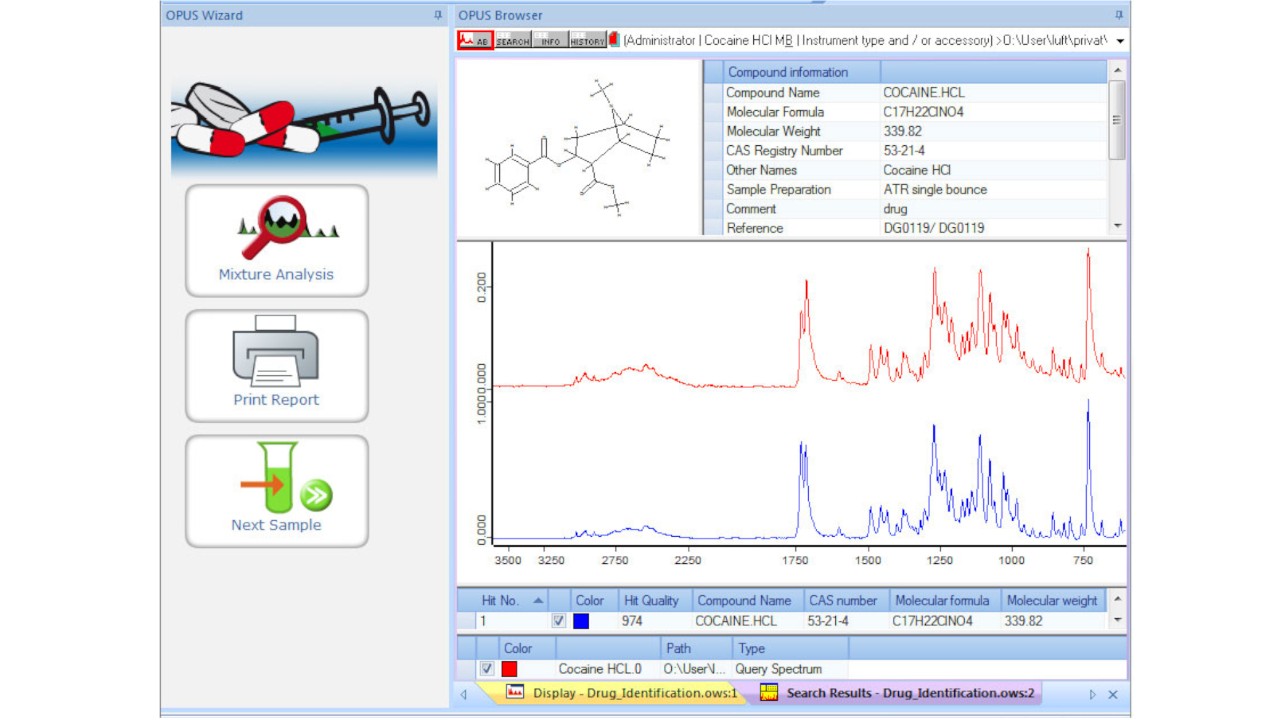Sort by Hit No. column header

[513, 601]
